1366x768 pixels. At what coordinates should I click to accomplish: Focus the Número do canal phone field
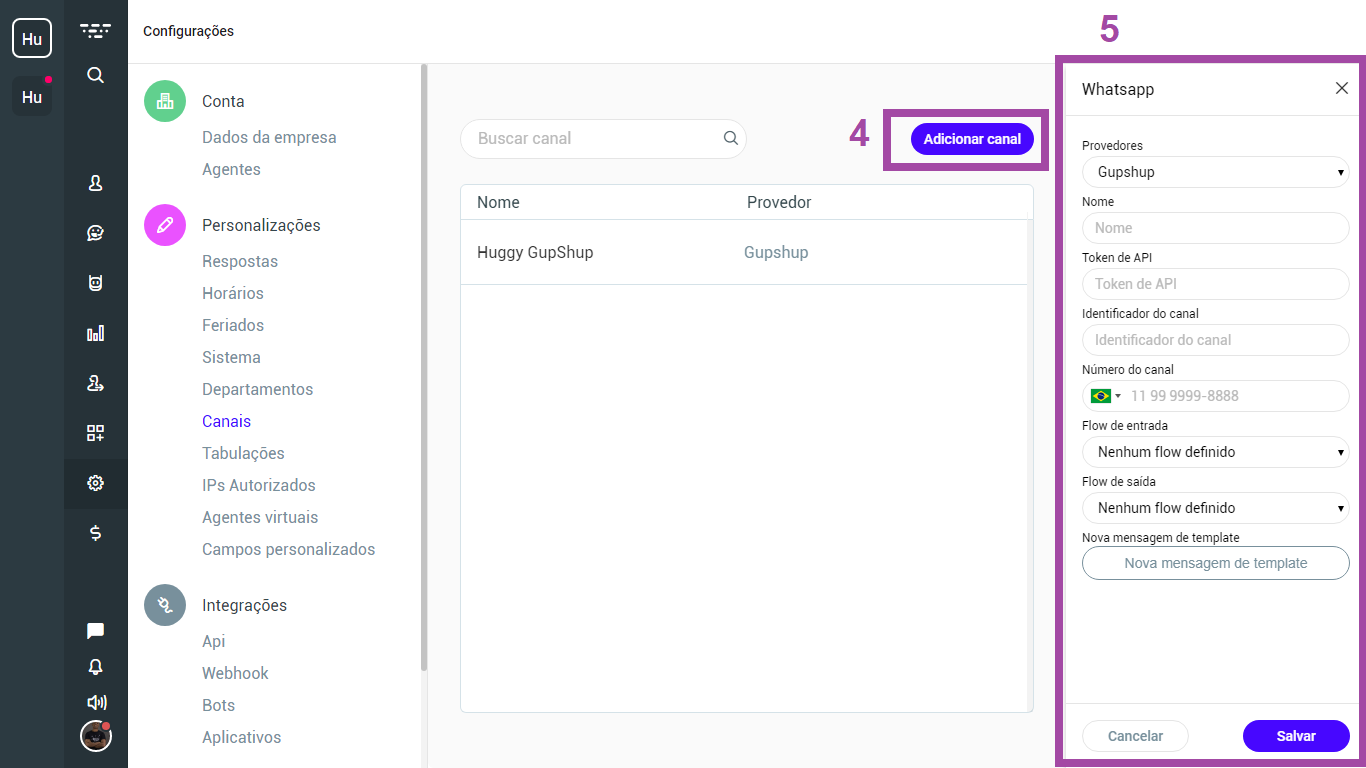(x=1216, y=396)
